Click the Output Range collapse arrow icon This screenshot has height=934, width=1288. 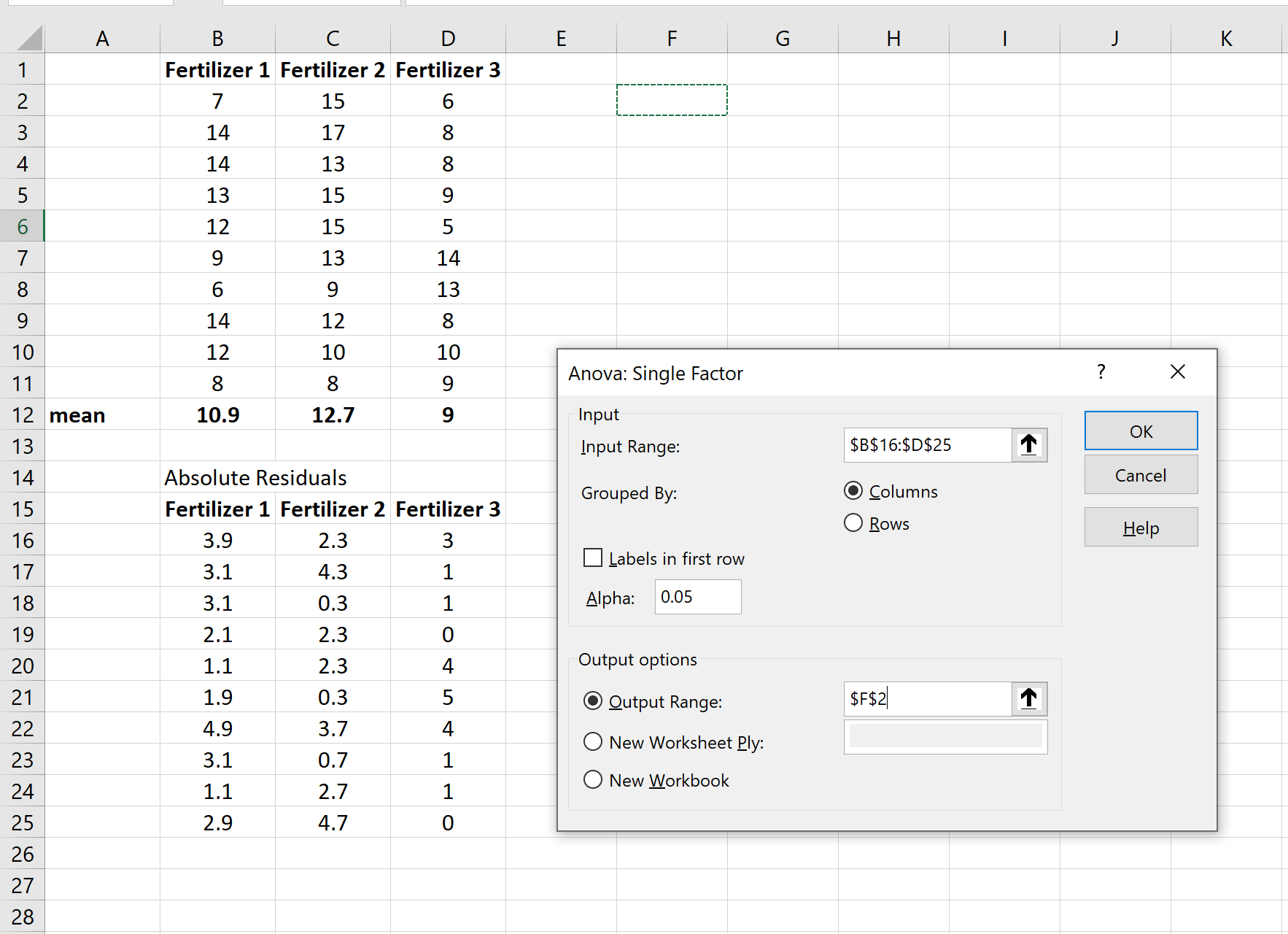pyautogui.click(x=1029, y=699)
